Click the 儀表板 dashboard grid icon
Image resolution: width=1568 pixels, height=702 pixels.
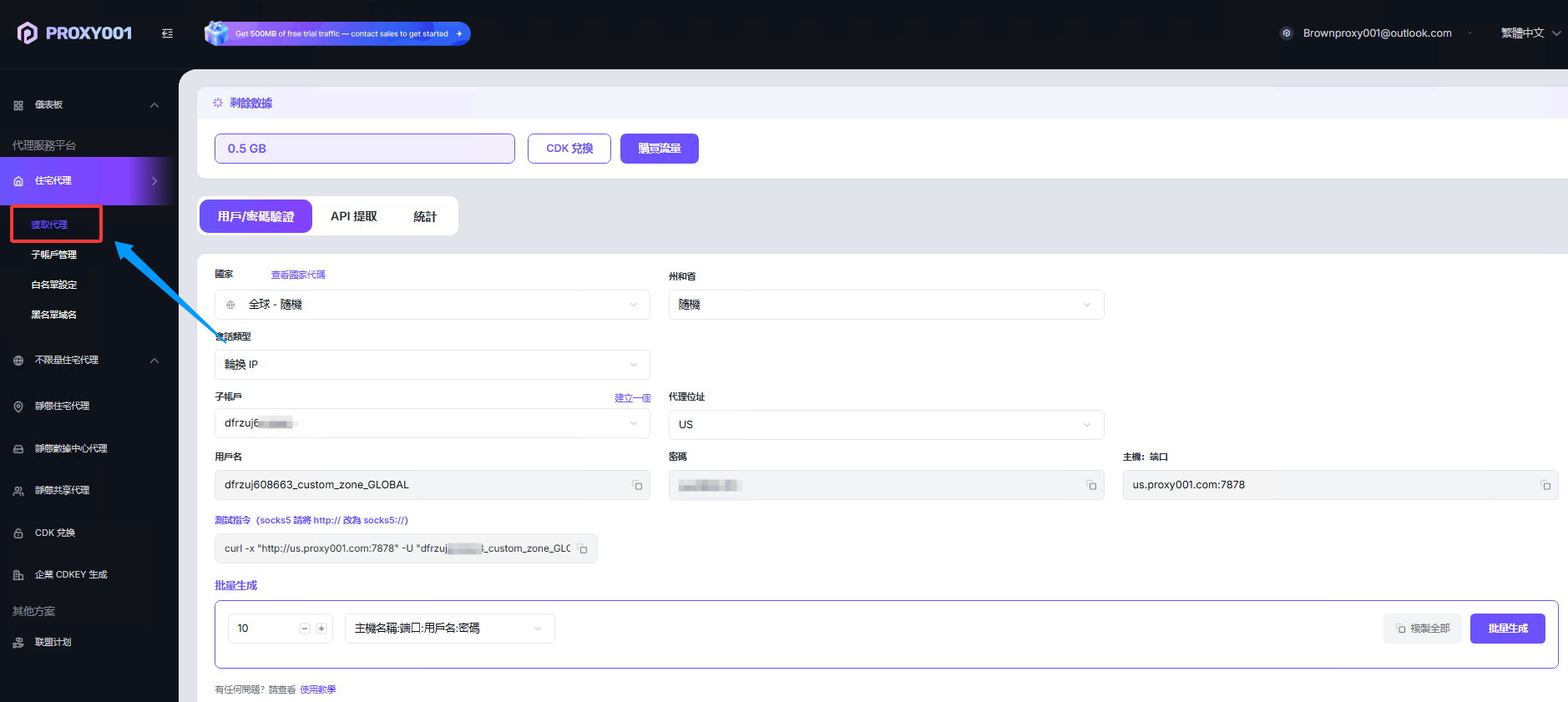pyautogui.click(x=18, y=105)
